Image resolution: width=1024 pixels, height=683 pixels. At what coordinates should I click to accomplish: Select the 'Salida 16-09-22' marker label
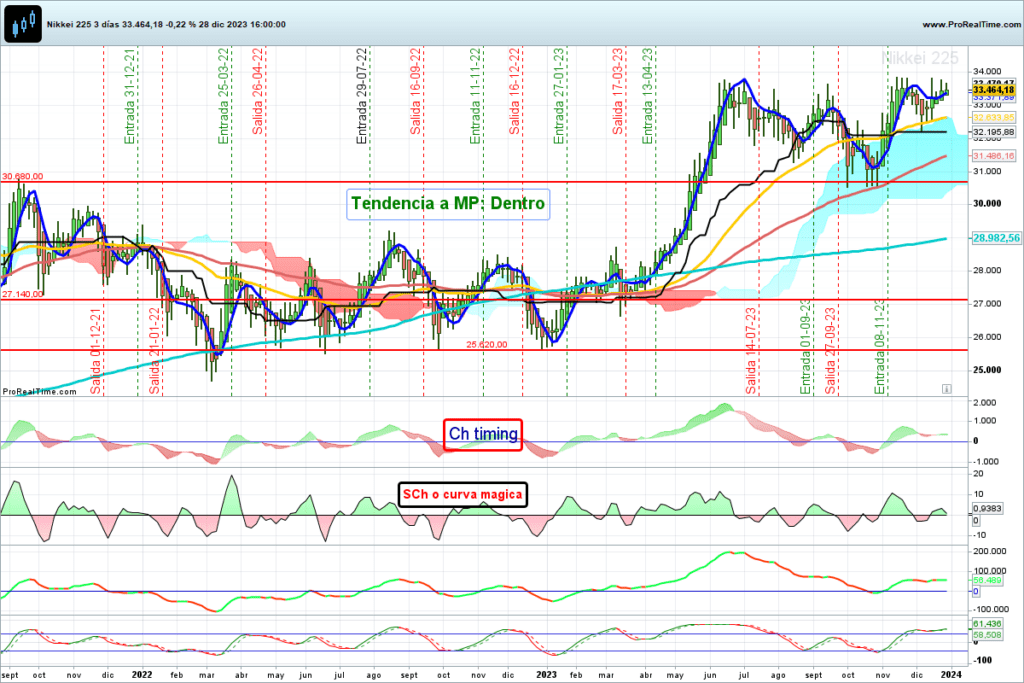[415, 91]
